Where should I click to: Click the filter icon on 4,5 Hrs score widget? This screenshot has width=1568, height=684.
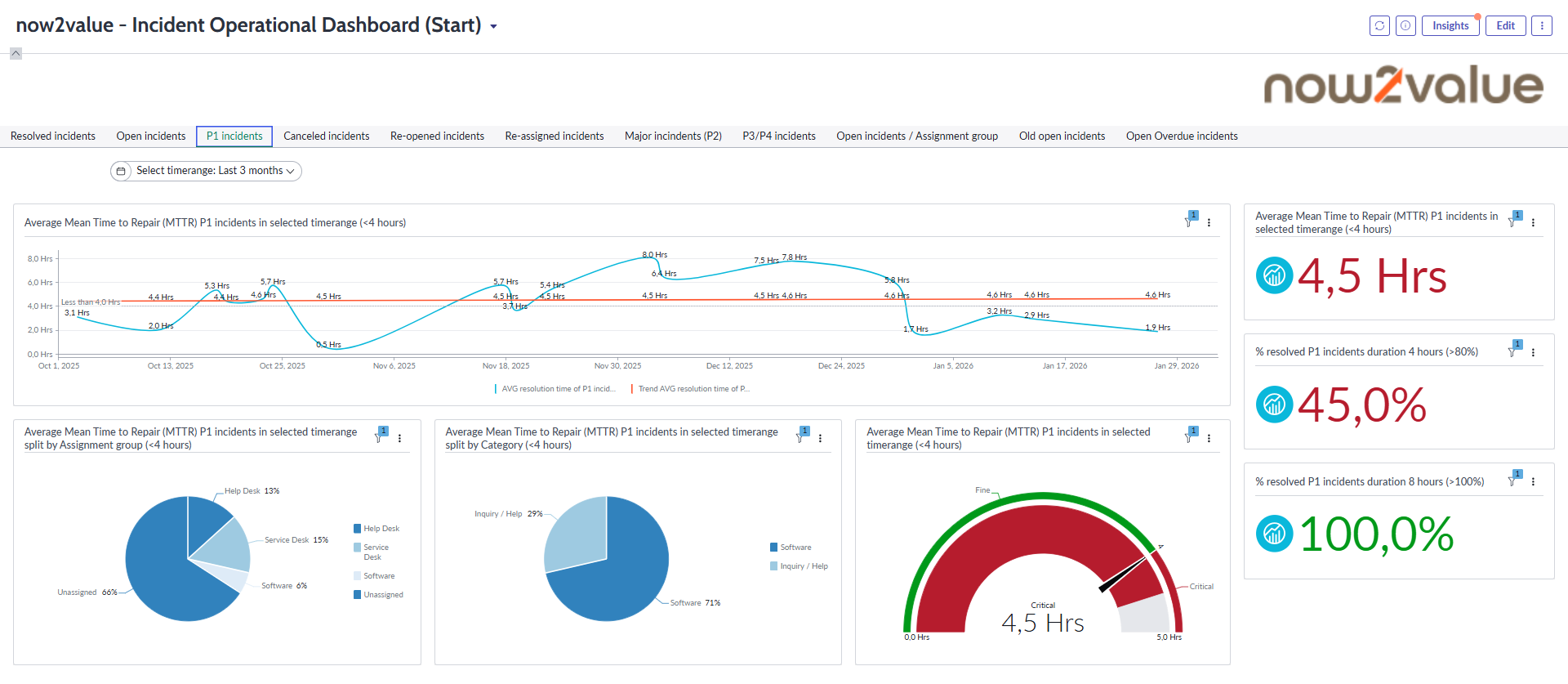[x=1515, y=220]
